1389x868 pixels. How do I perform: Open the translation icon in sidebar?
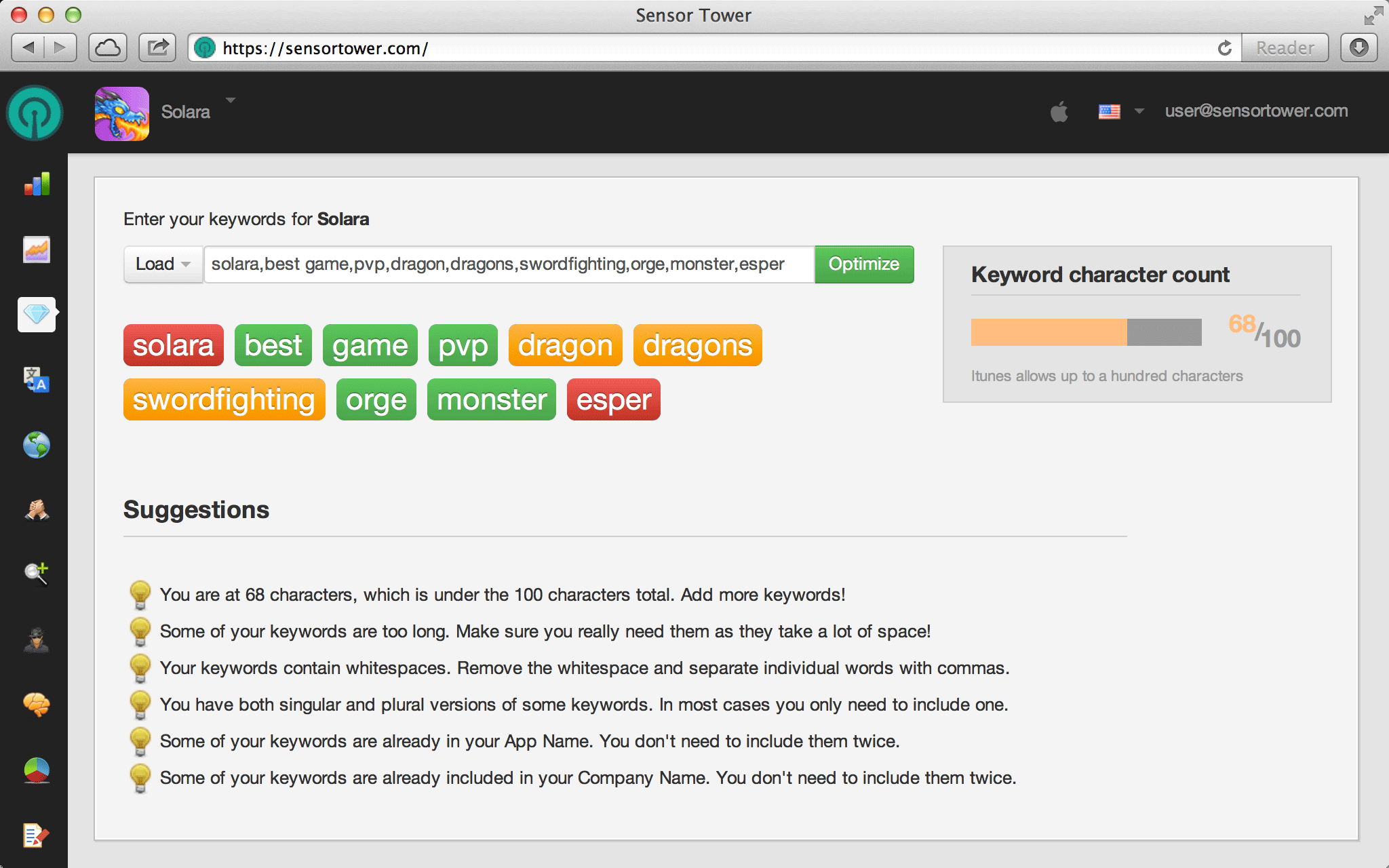click(37, 380)
